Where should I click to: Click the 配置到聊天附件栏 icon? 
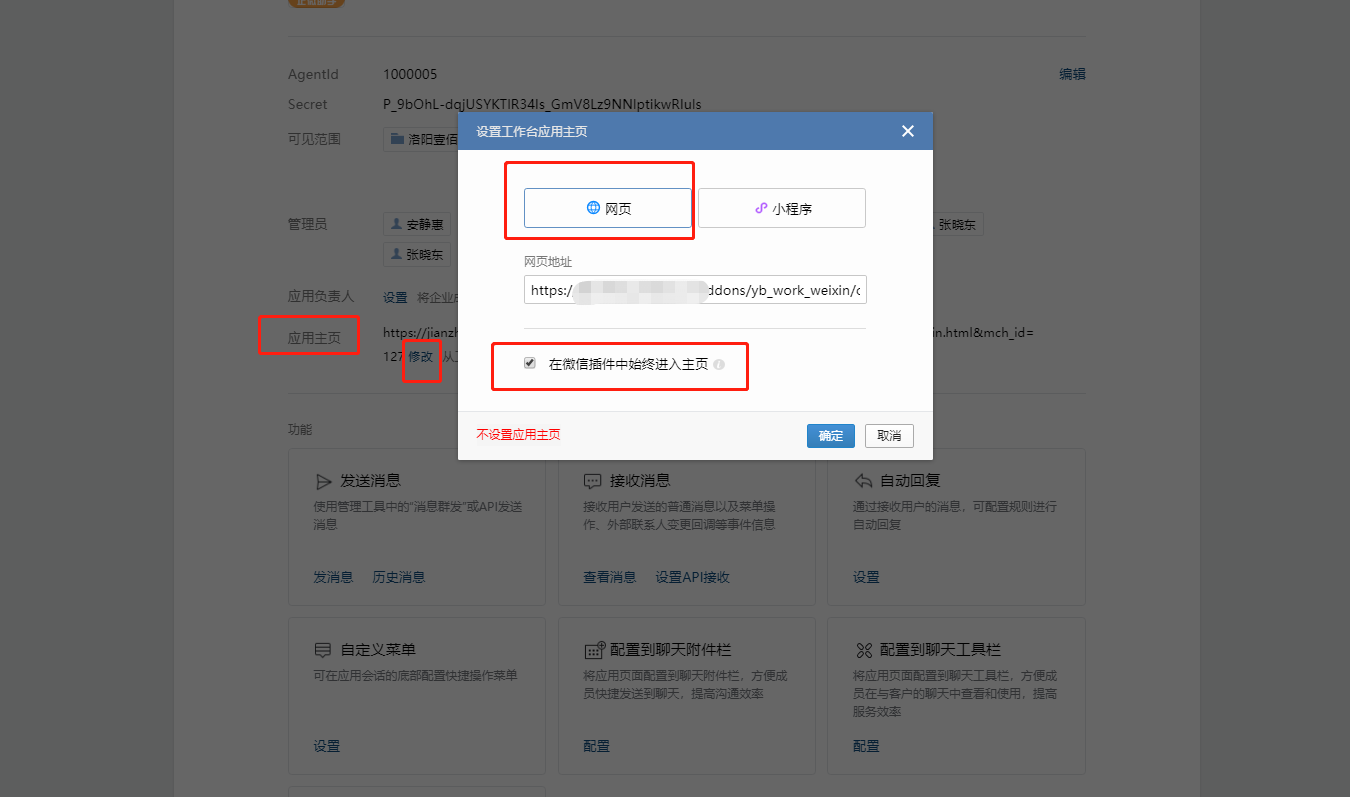(x=594, y=650)
